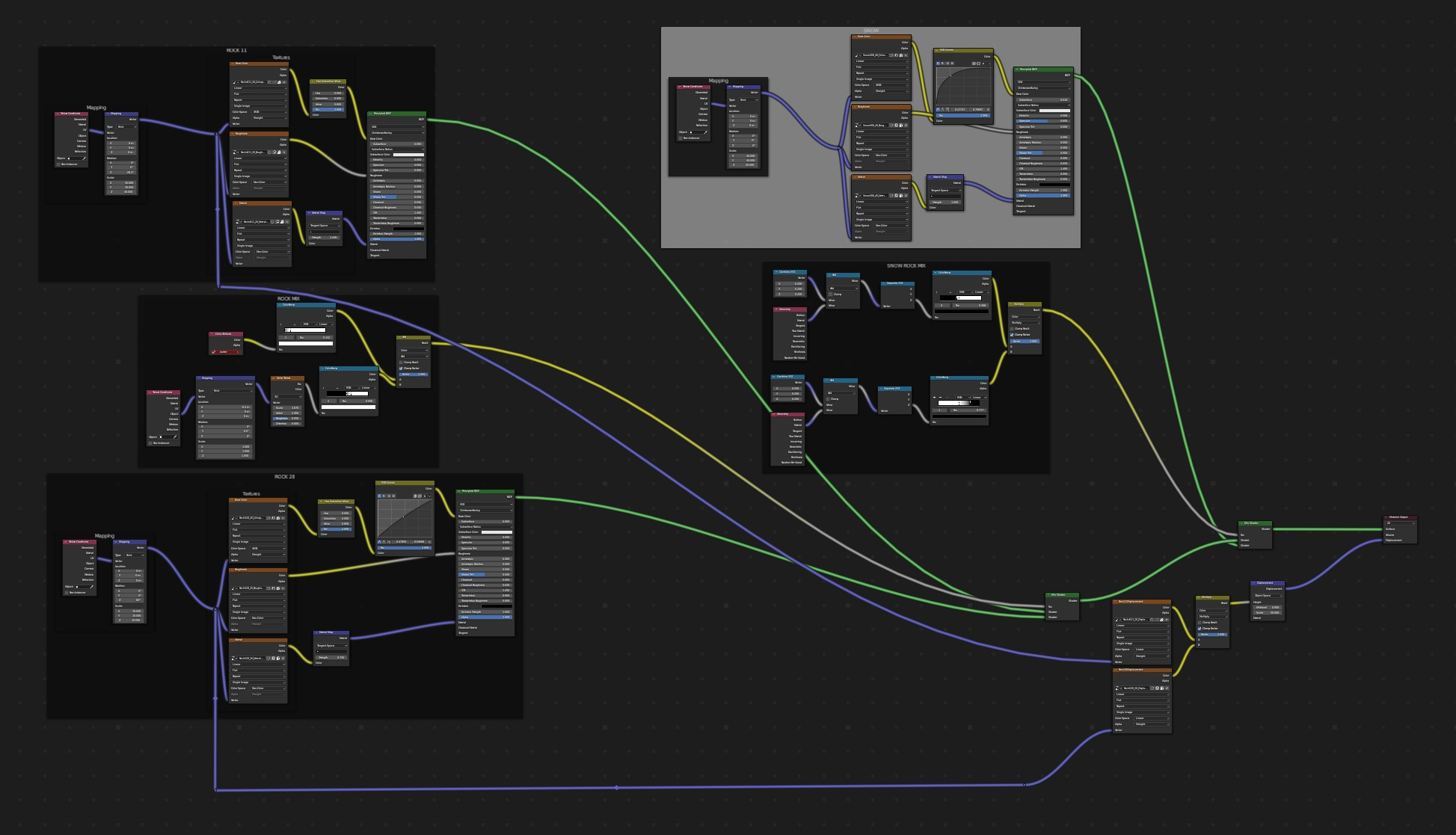The height and width of the screenshot is (835, 1456).
Task: Click the Strength field in SNOW Normal Map node
Action: click(945, 203)
